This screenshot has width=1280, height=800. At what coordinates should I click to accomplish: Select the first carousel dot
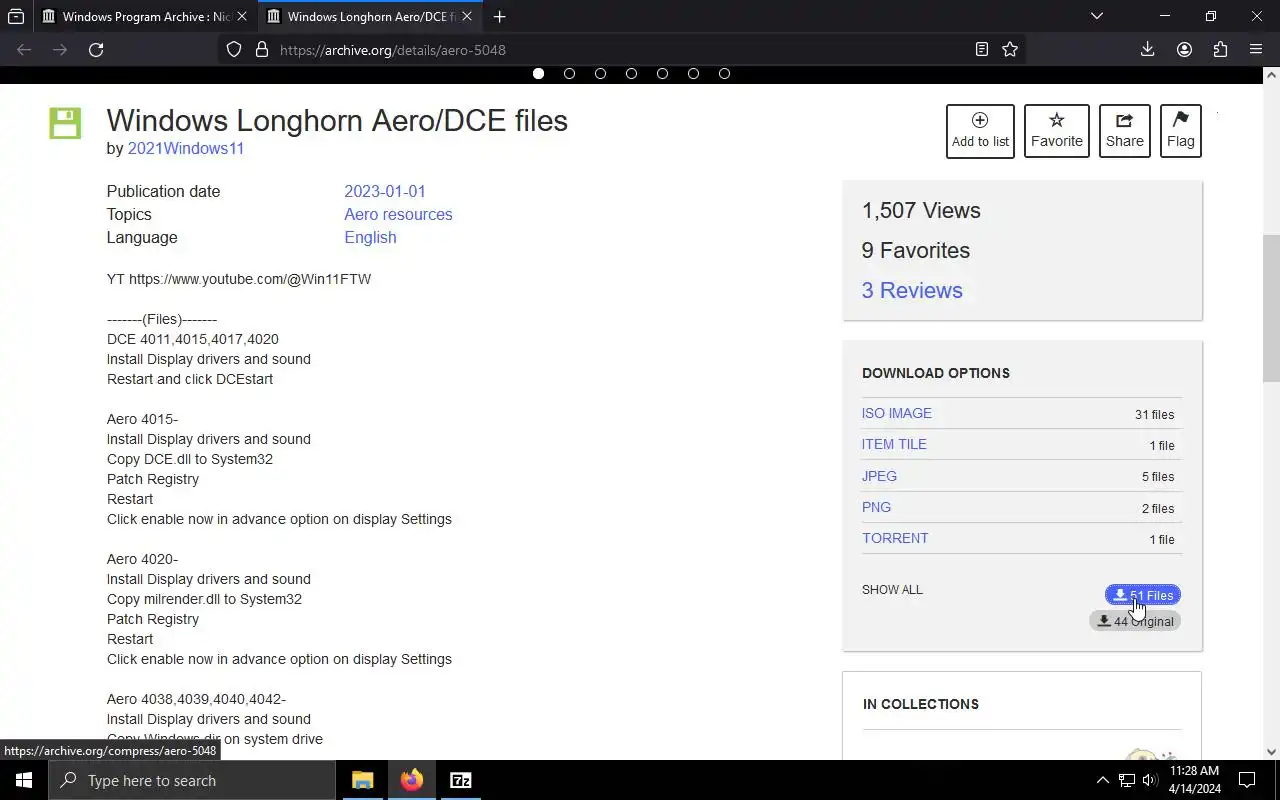(x=538, y=73)
